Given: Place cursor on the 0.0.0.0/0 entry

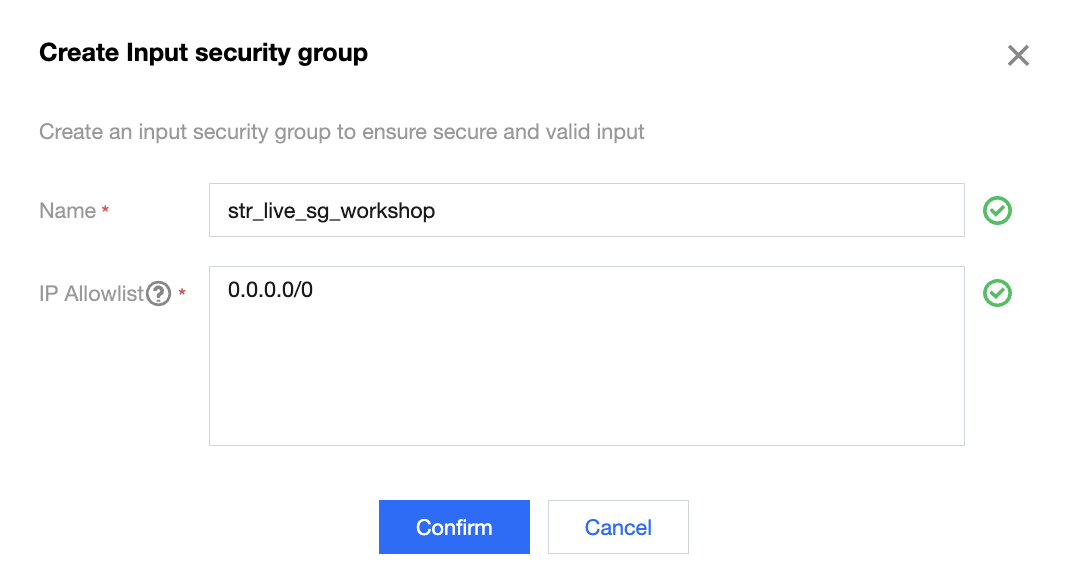Looking at the screenshot, I should click(x=270, y=290).
